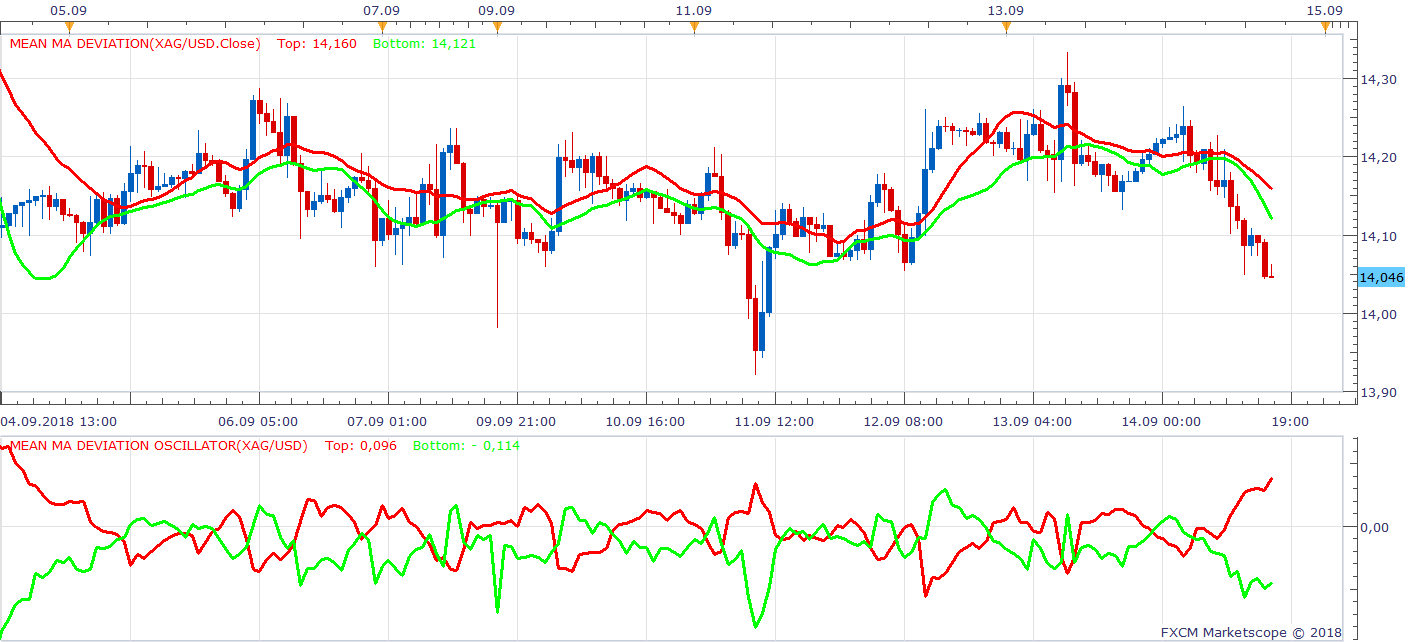Click the '13.09 04:00' time axis label
1423x642 pixels.
pyautogui.click(x=1033, y=422)
